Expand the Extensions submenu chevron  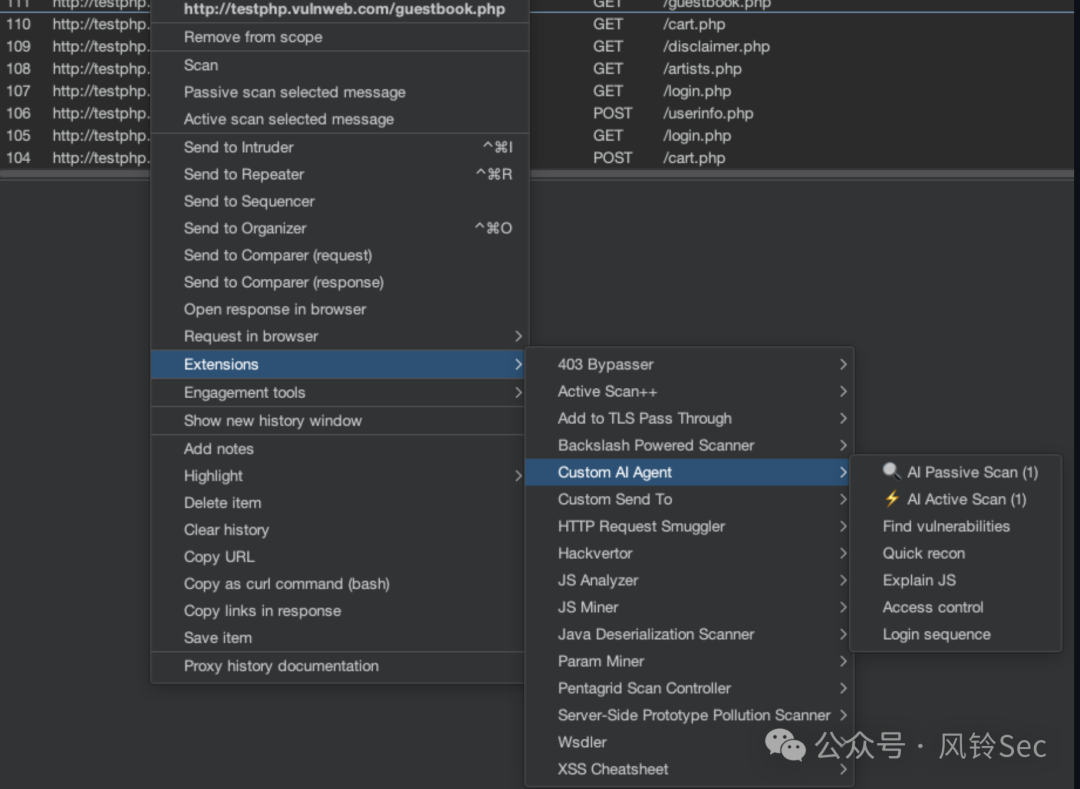pyautogui.click(x=518, y=364)
